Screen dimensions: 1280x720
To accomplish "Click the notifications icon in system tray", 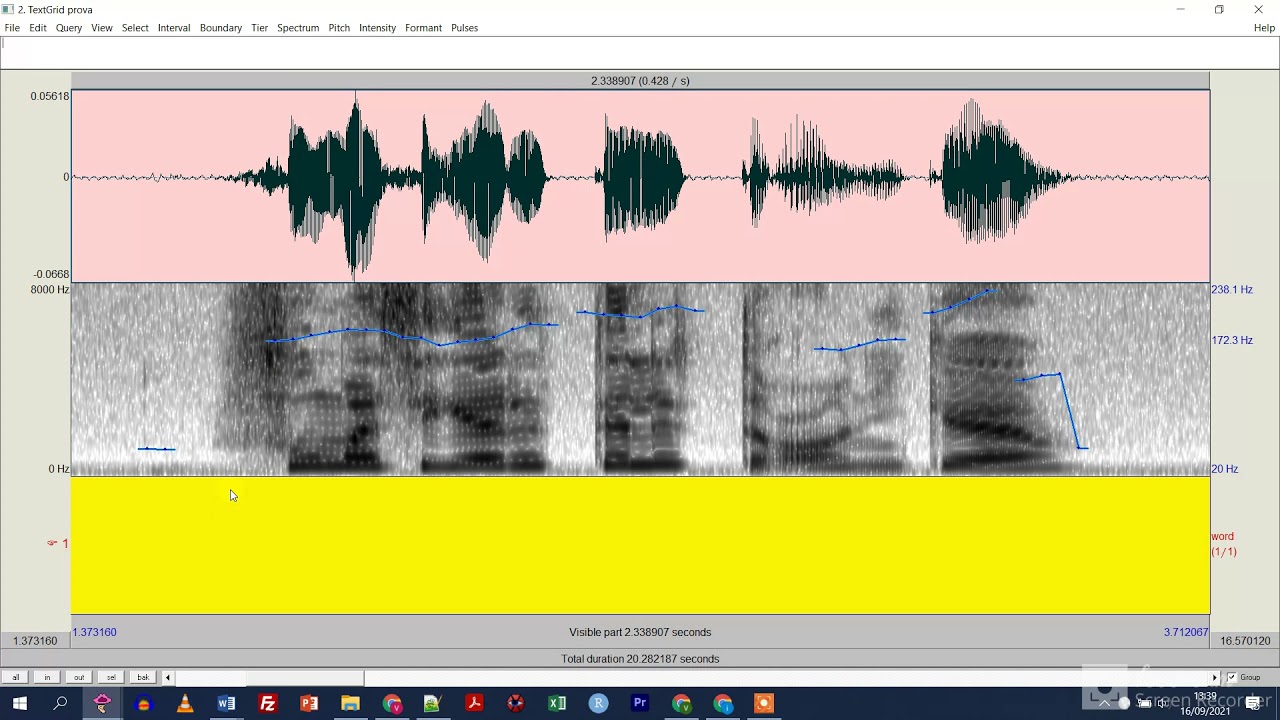I will [1253, 704].
